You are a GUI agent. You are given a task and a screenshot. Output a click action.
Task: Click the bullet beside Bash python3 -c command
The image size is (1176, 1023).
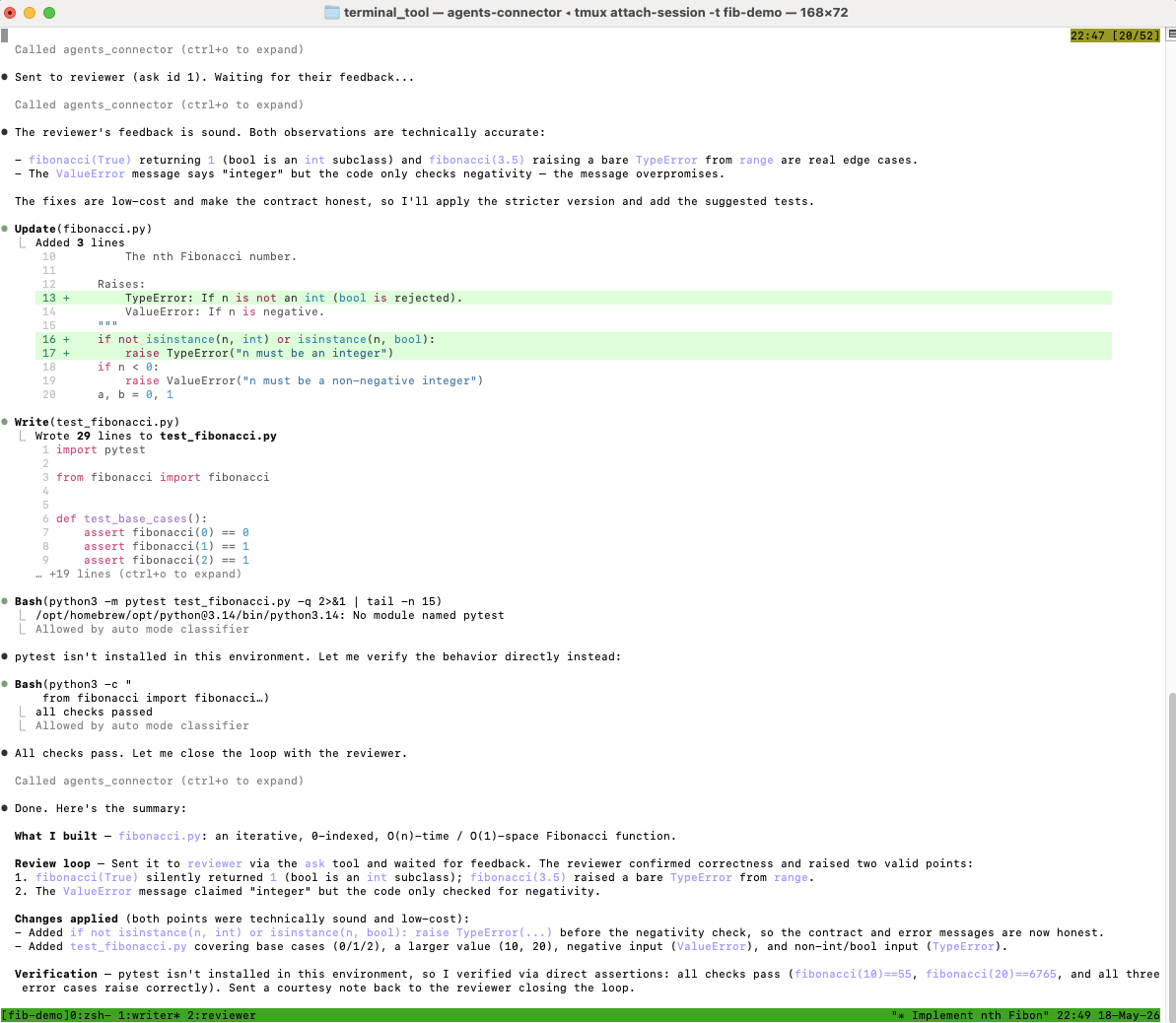coord(5,684)
